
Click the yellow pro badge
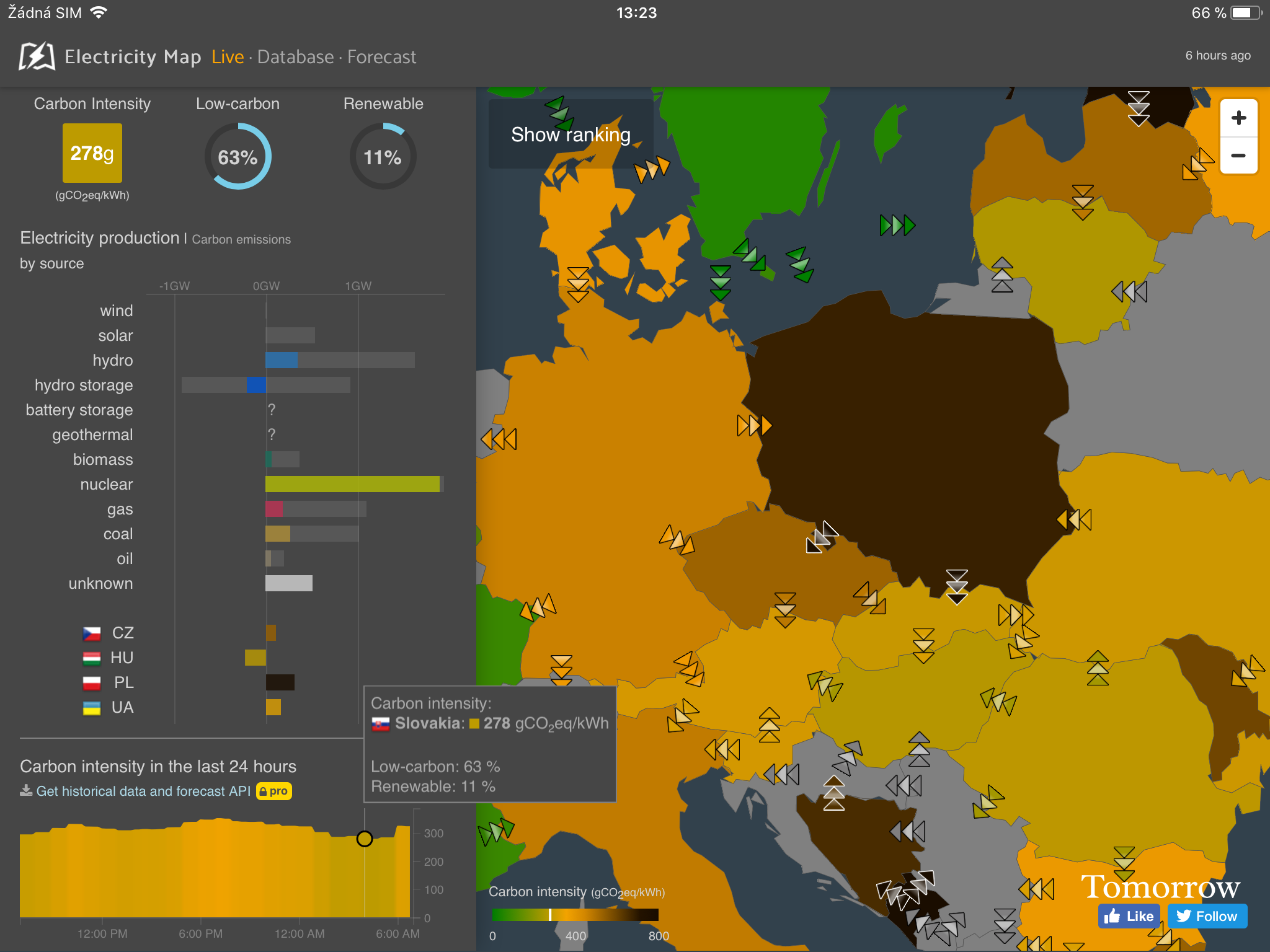pos(273,791)
